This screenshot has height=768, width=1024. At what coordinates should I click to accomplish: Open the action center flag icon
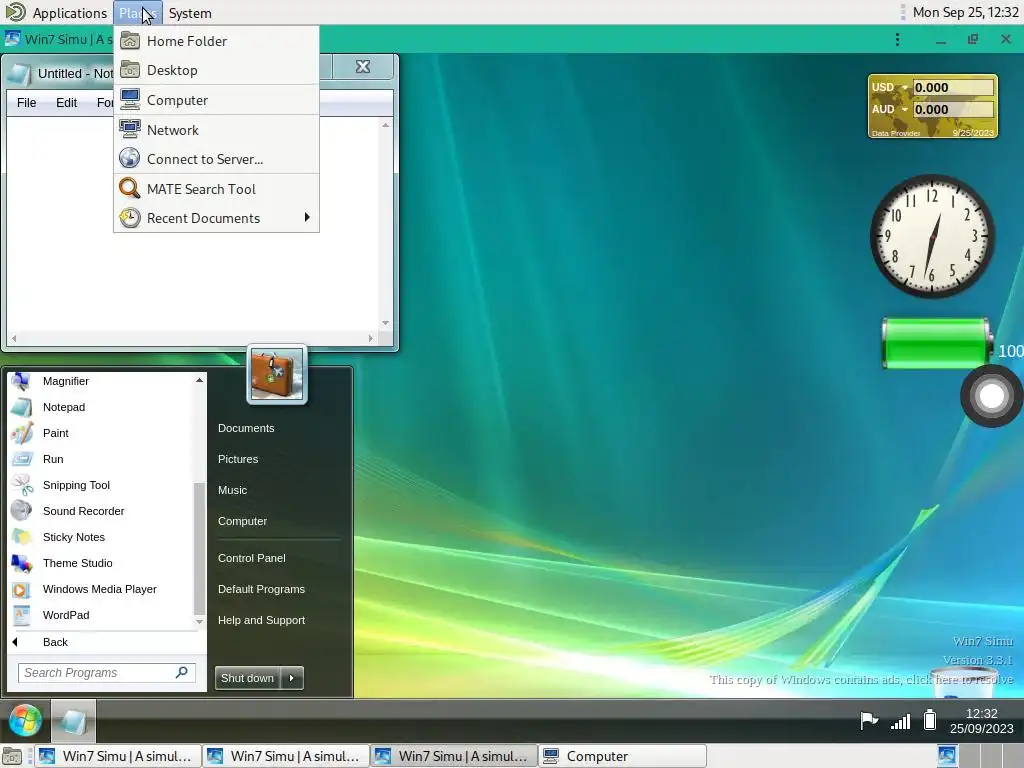click(x=869, y=721)
